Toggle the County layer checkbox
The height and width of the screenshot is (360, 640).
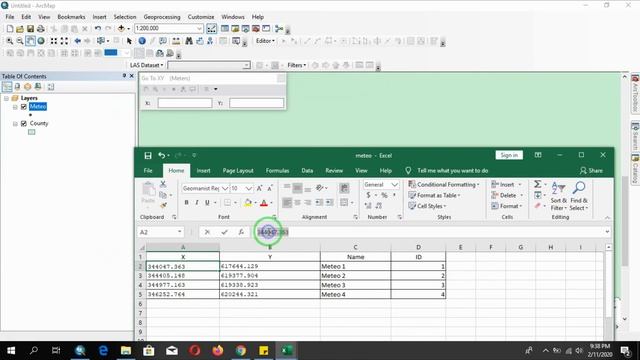click(x=24, y=123)
